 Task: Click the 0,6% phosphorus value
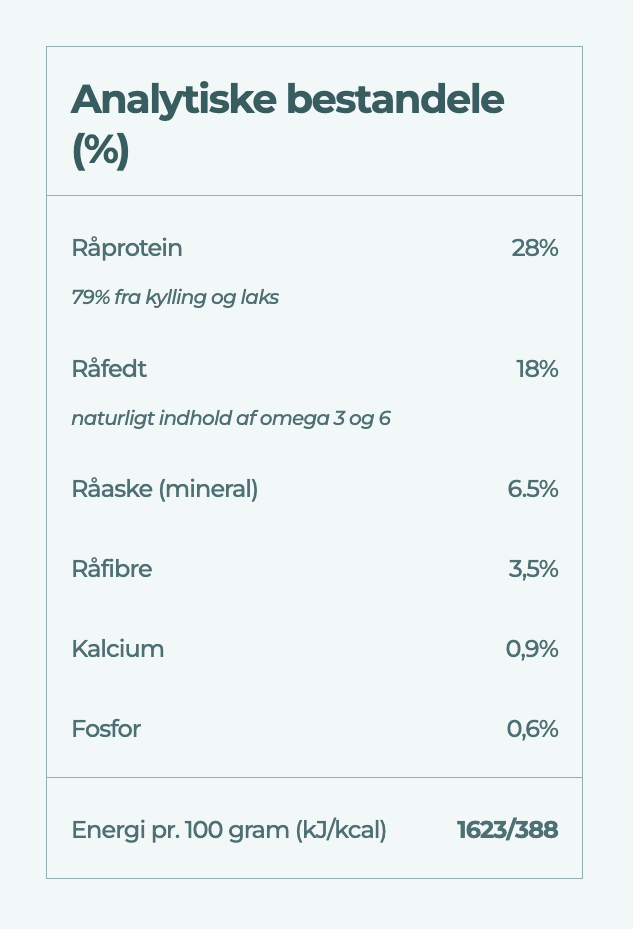click(533, 729)
